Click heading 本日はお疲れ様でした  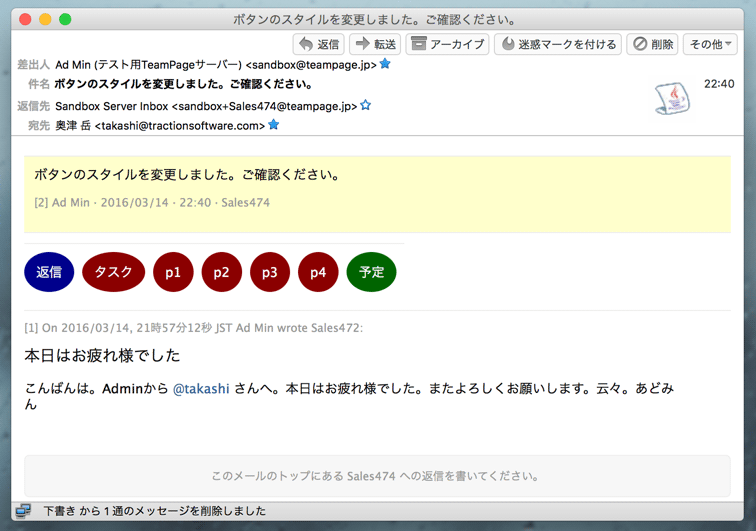click(102, 356)
